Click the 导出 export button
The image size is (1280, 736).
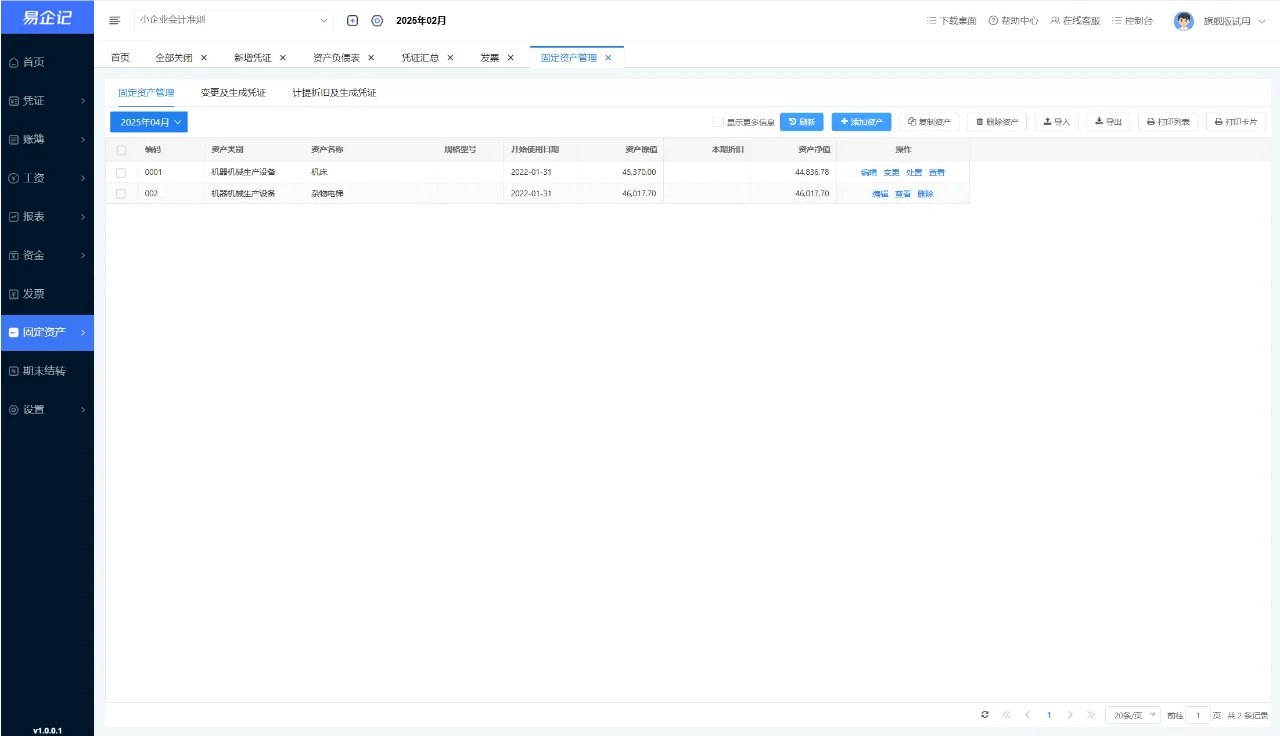click(1108, 122)
